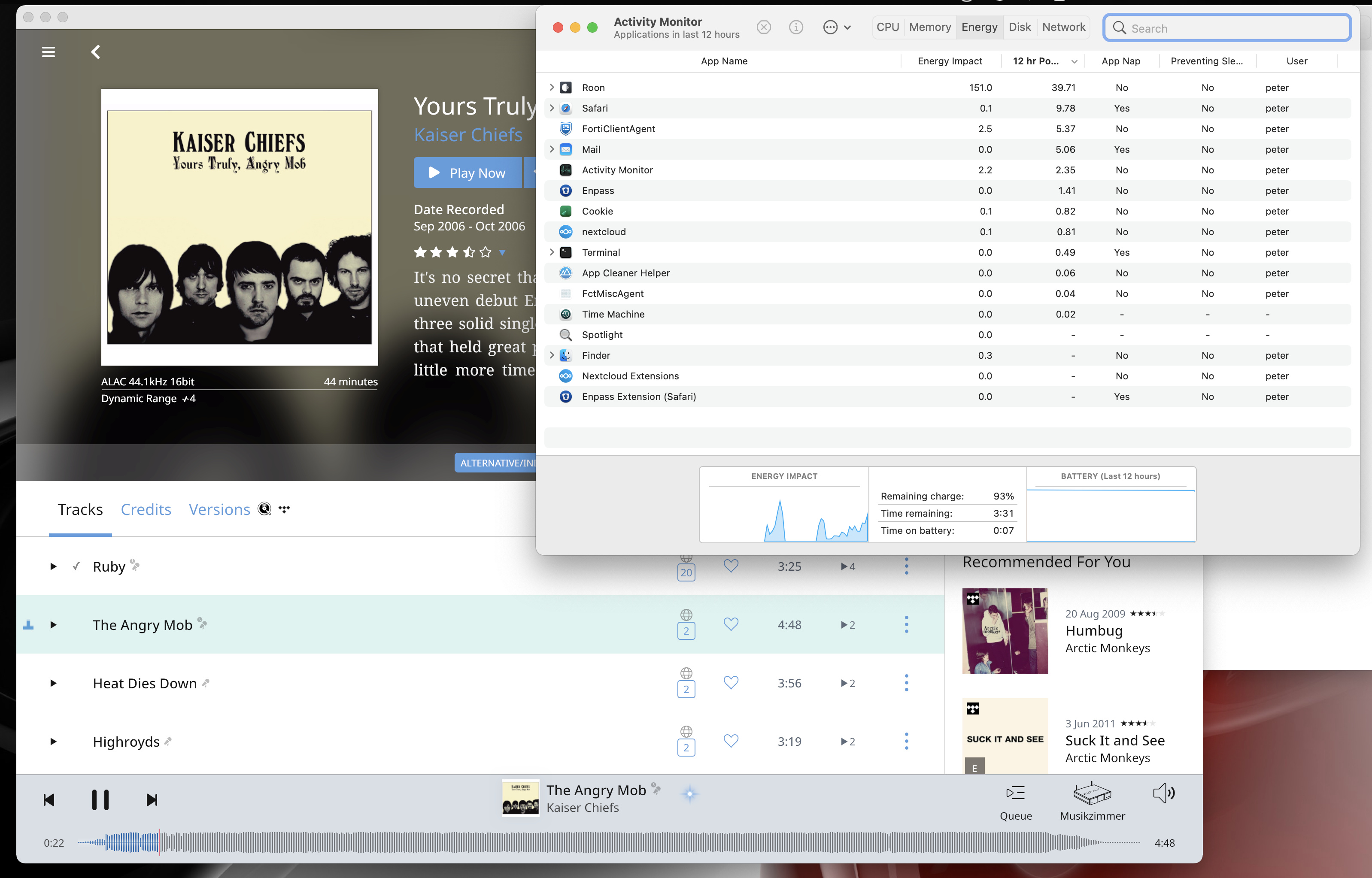The width and height of the screenshot is (1372, 878).
Task: Click Qobuz icon next to Versions
Action: [x=264, y=509]
